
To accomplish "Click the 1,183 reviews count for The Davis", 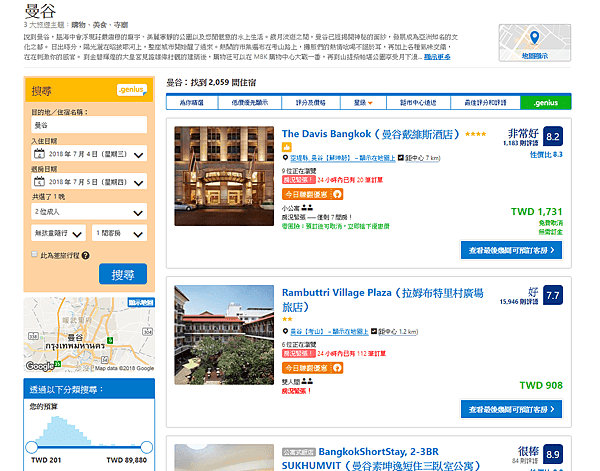I will (x=520, y=143).
